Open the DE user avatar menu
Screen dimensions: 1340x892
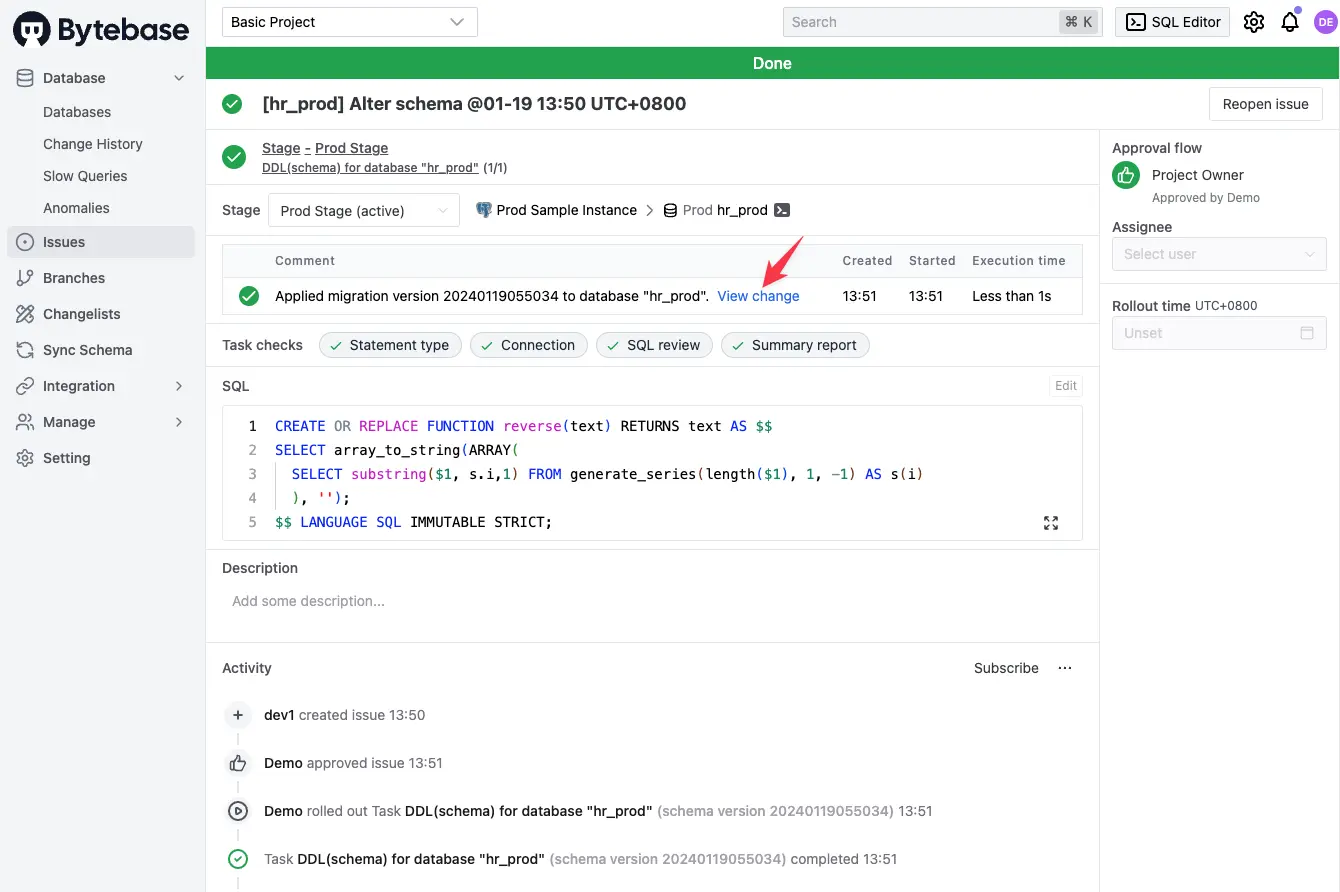1324,22
